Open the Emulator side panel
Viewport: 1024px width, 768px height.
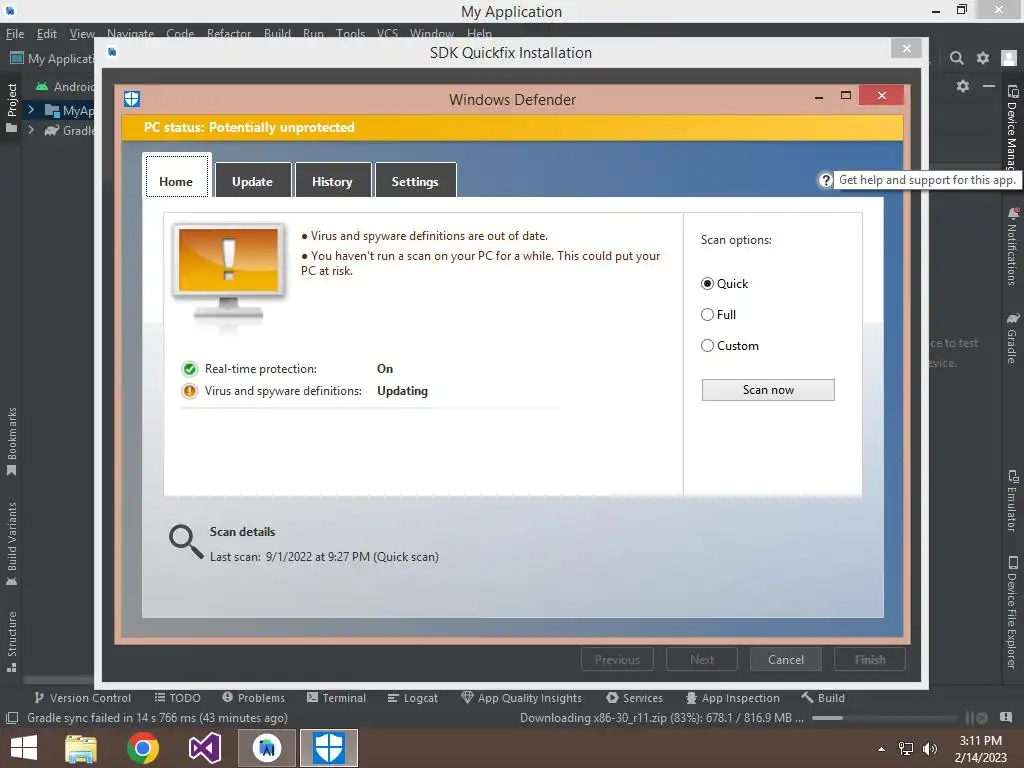click(x=1012, y=500)
